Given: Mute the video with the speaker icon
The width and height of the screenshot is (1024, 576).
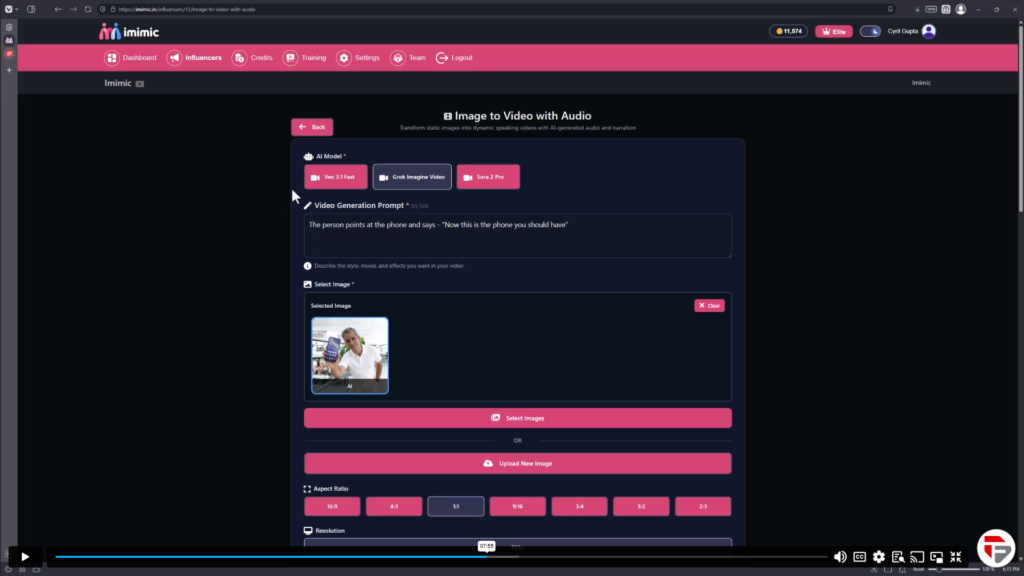Looking at the screenshot, I should coord(840,557).
